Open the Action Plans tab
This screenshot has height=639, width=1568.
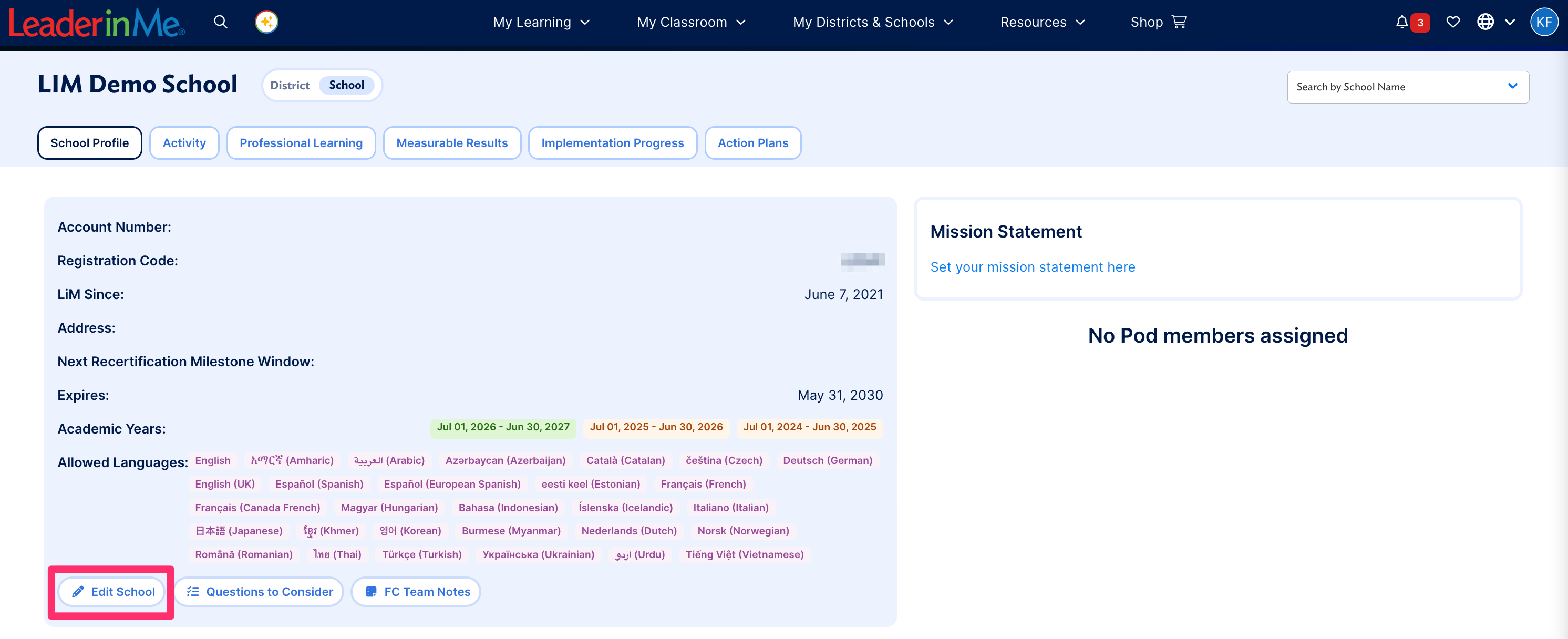[x=753, y=143]
